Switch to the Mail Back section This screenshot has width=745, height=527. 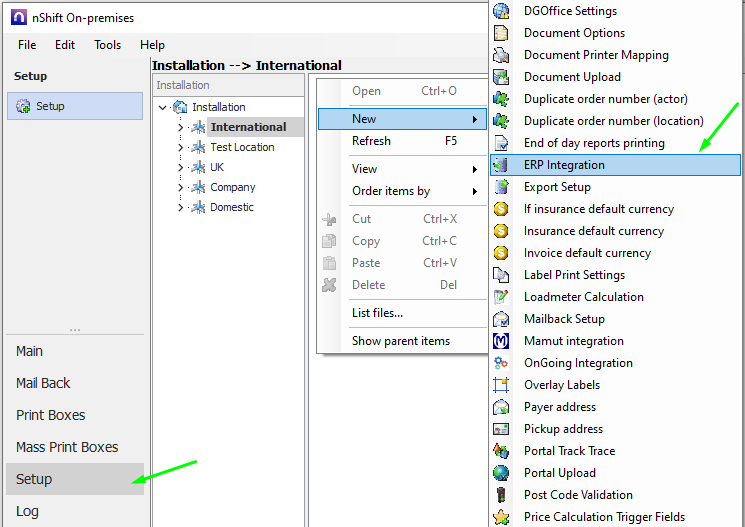tap(75, 383)
